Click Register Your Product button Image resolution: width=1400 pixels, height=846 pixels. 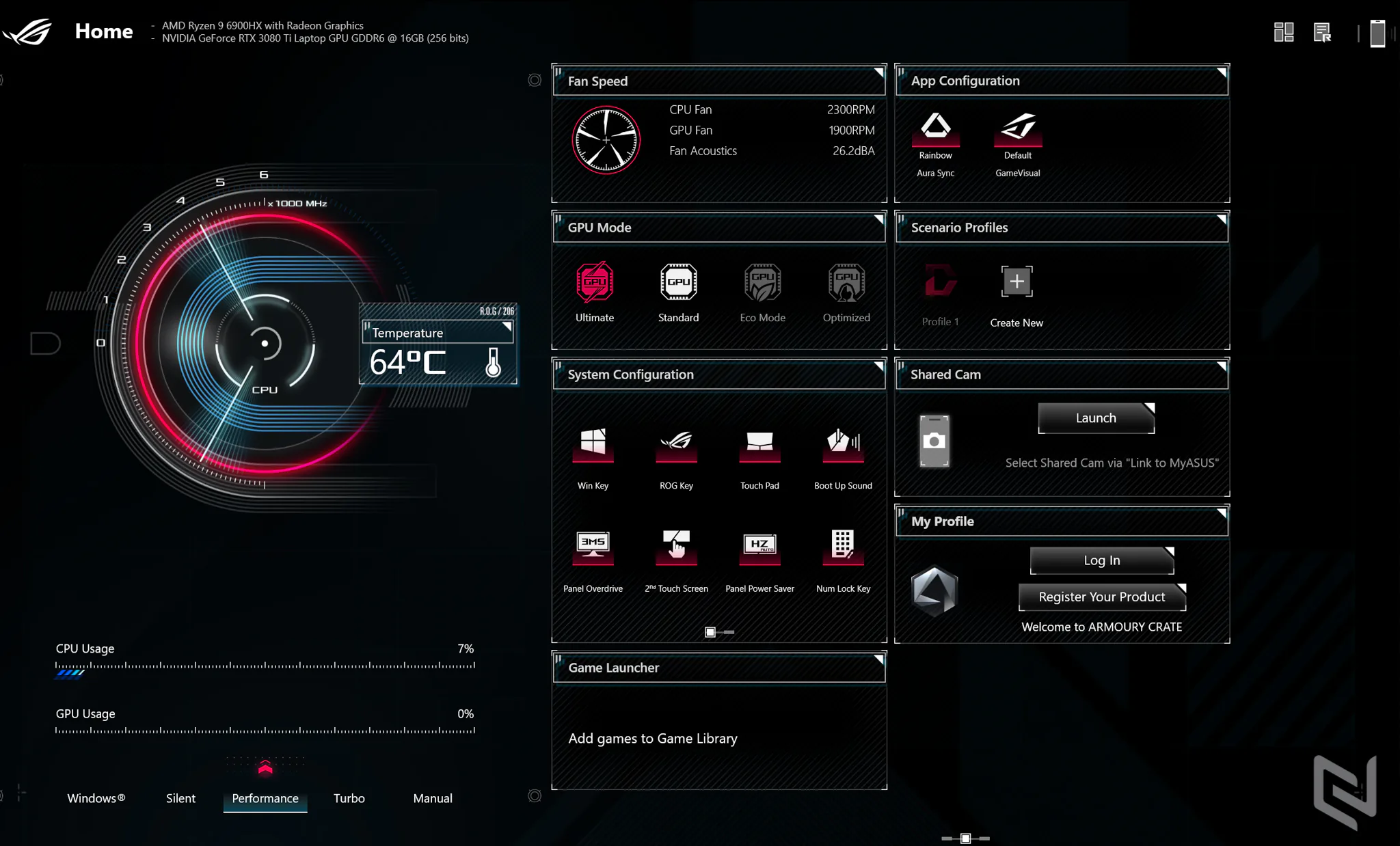(1102, 597)
